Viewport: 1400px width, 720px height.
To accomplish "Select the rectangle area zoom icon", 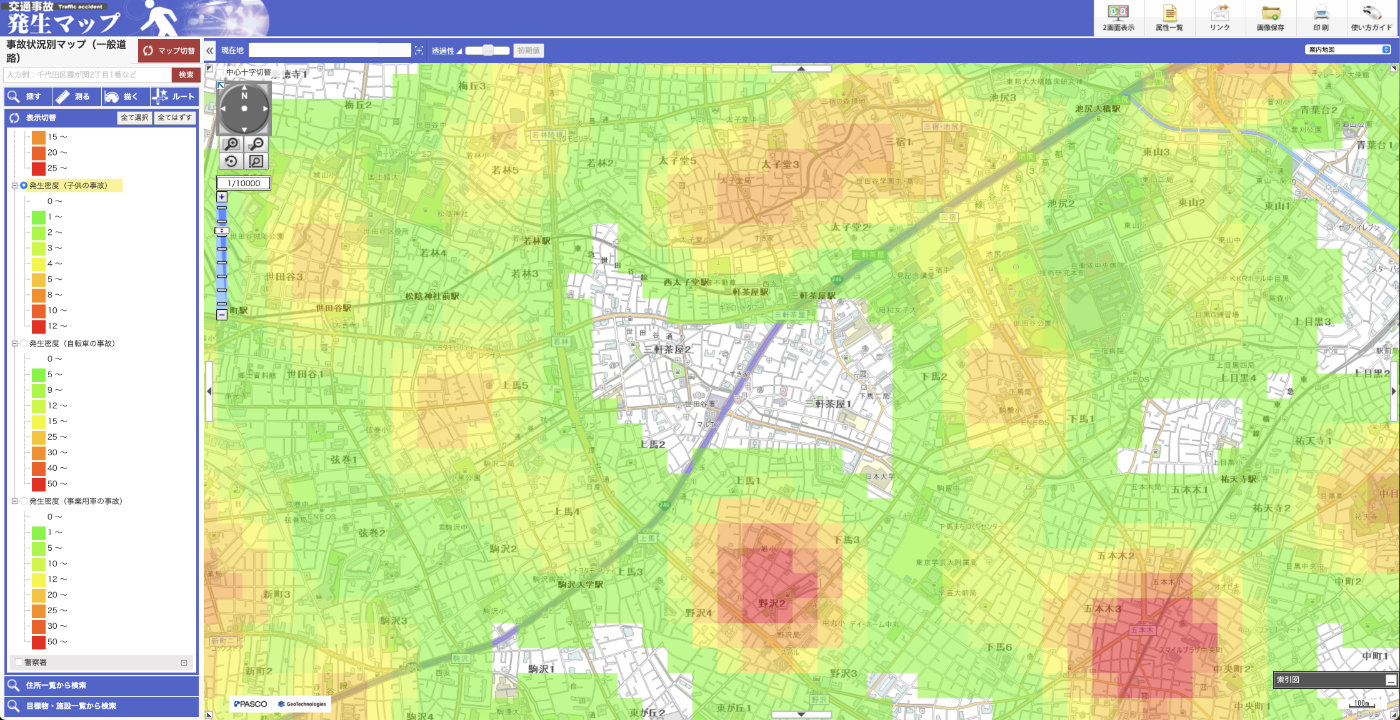I will (x=256, y=161).
